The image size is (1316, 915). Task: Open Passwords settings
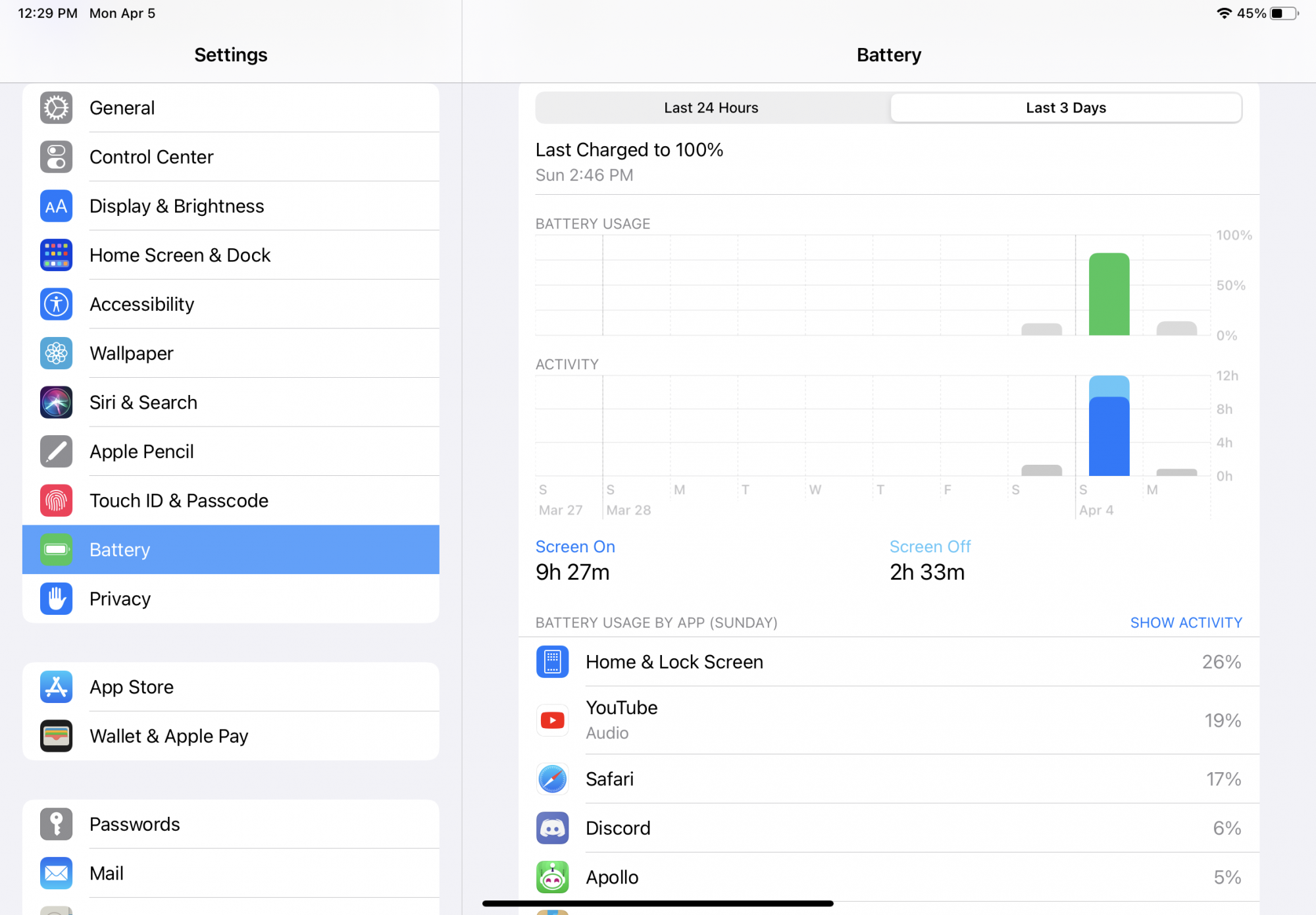(x=230, y=824)
